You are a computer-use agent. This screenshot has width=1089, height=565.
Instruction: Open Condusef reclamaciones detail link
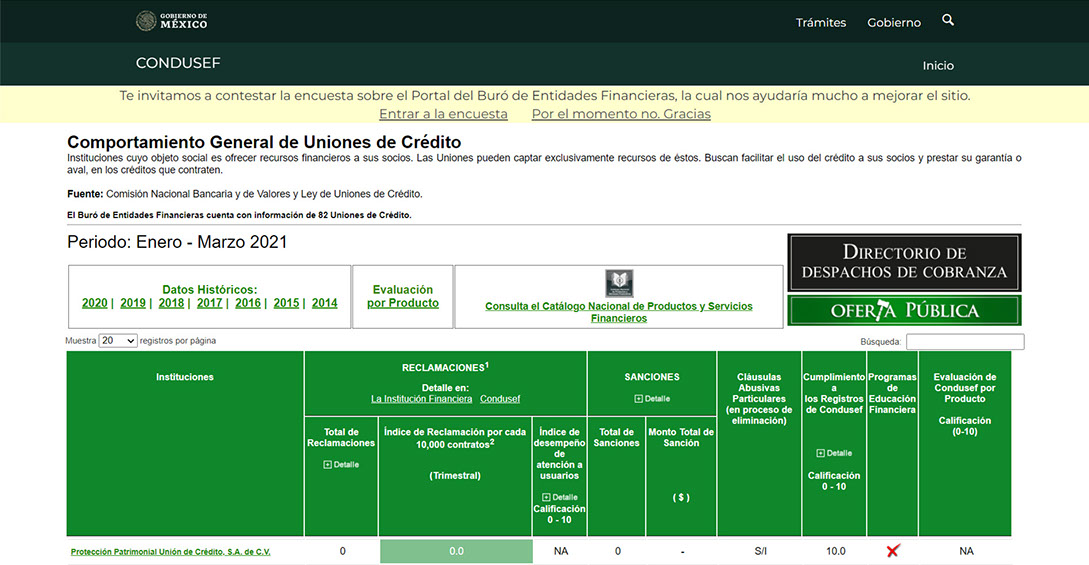pyautogui.click(x=500, y=399)
